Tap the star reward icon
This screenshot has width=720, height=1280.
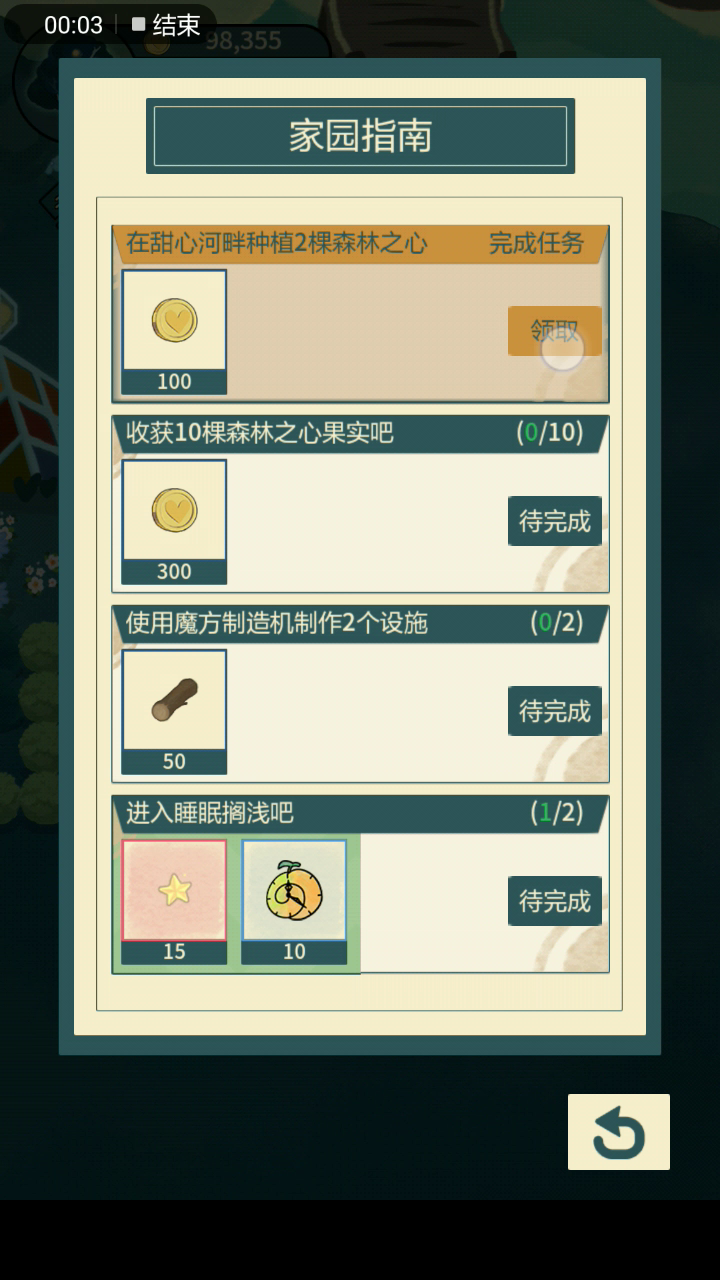click(174, 890)
